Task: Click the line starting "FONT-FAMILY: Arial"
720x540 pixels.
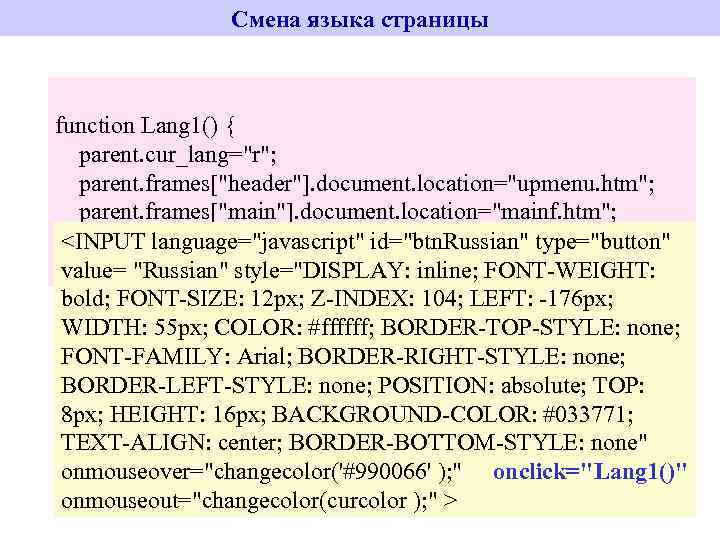Action: 343,356
